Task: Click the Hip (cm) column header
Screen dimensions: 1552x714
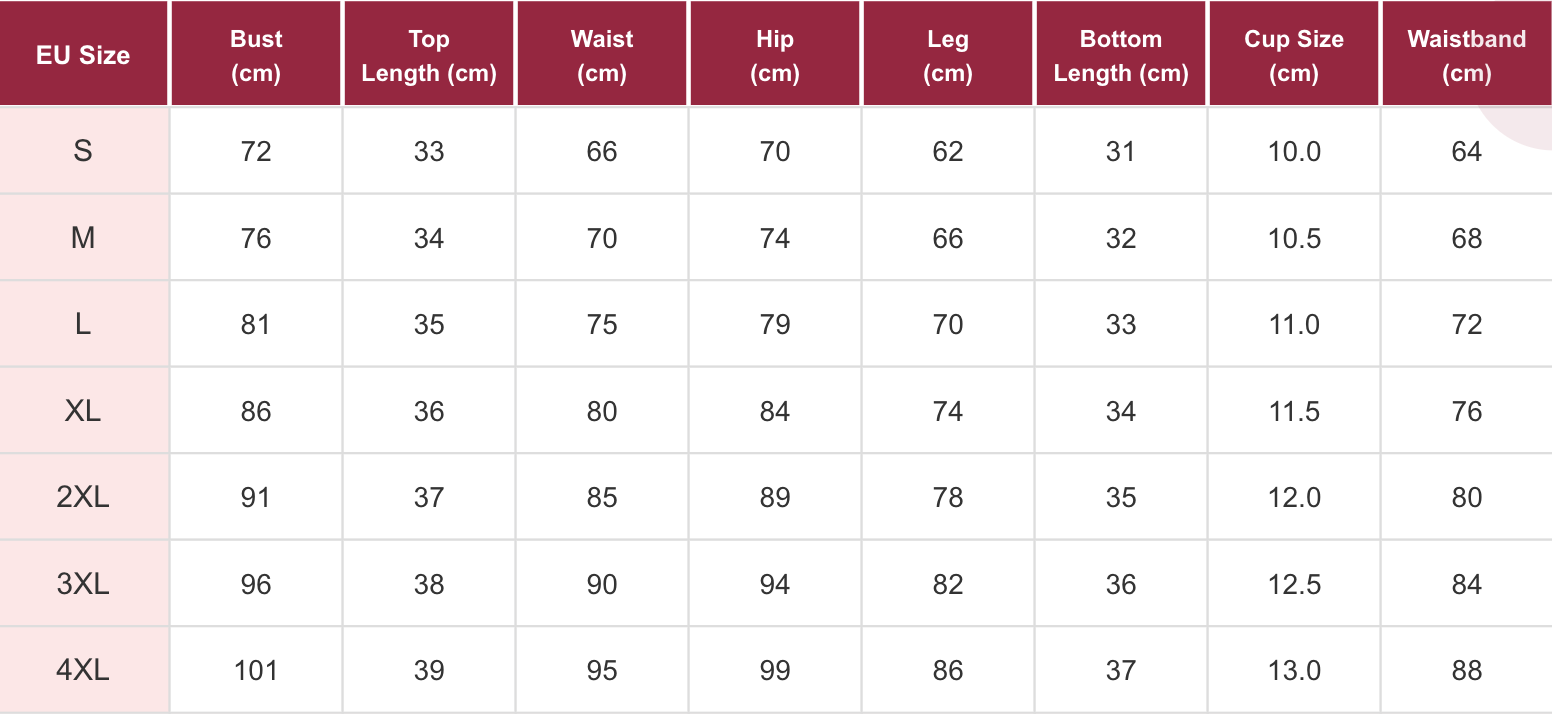Action: [x=775, y=55]
